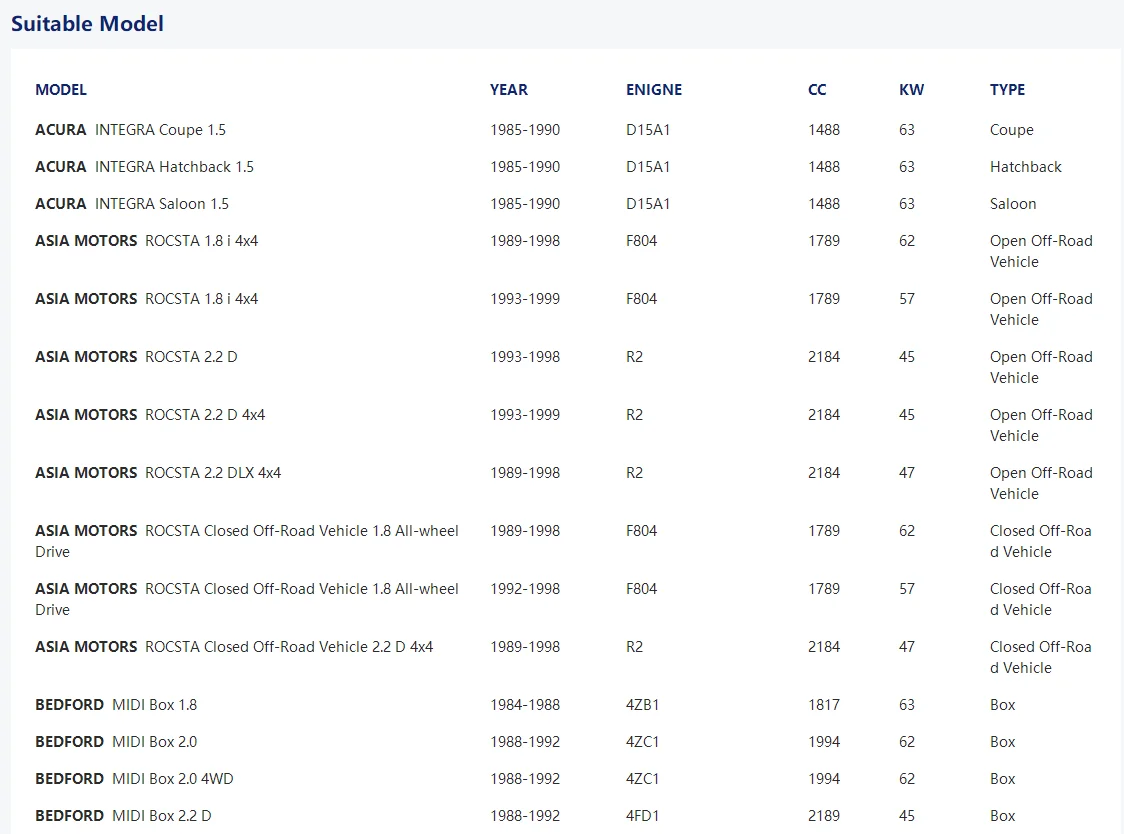Screen dimensions: 1124x834
Task: Click 1817 CC value
Action: pyautogui.click(x=824, y=705)
